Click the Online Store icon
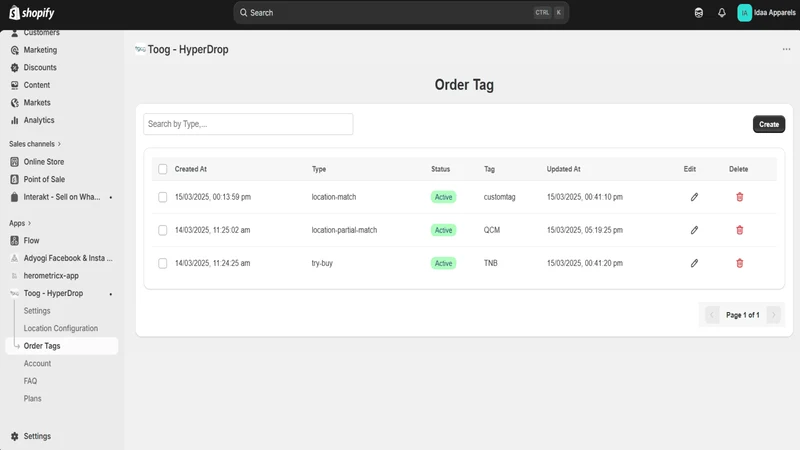 tap(14, 162)
